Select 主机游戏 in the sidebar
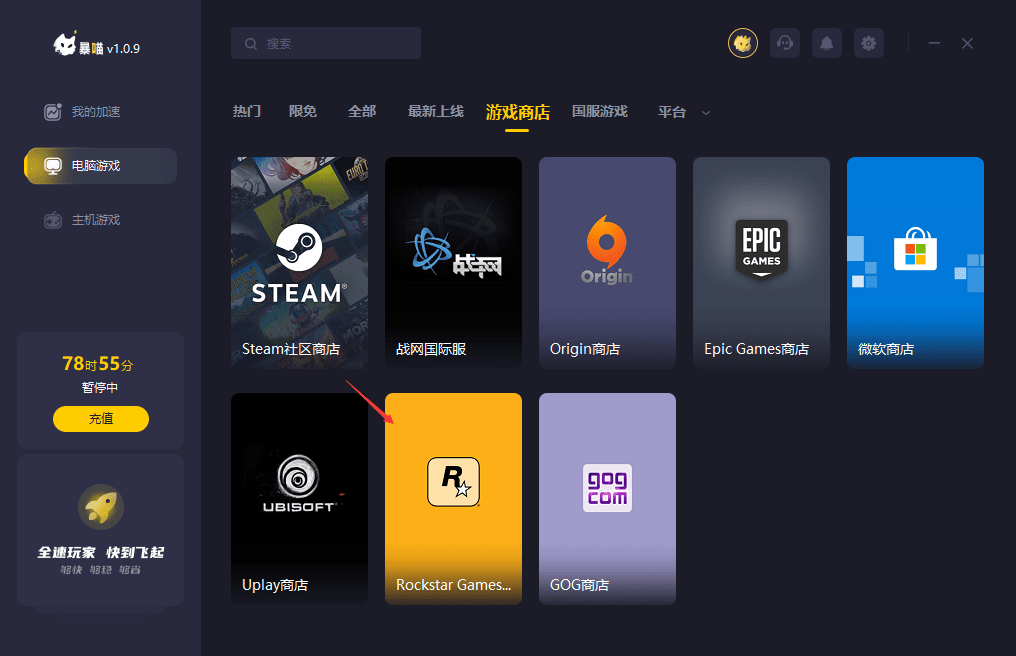Viewport: 1016px width, 656px height. tap(96, 220)
